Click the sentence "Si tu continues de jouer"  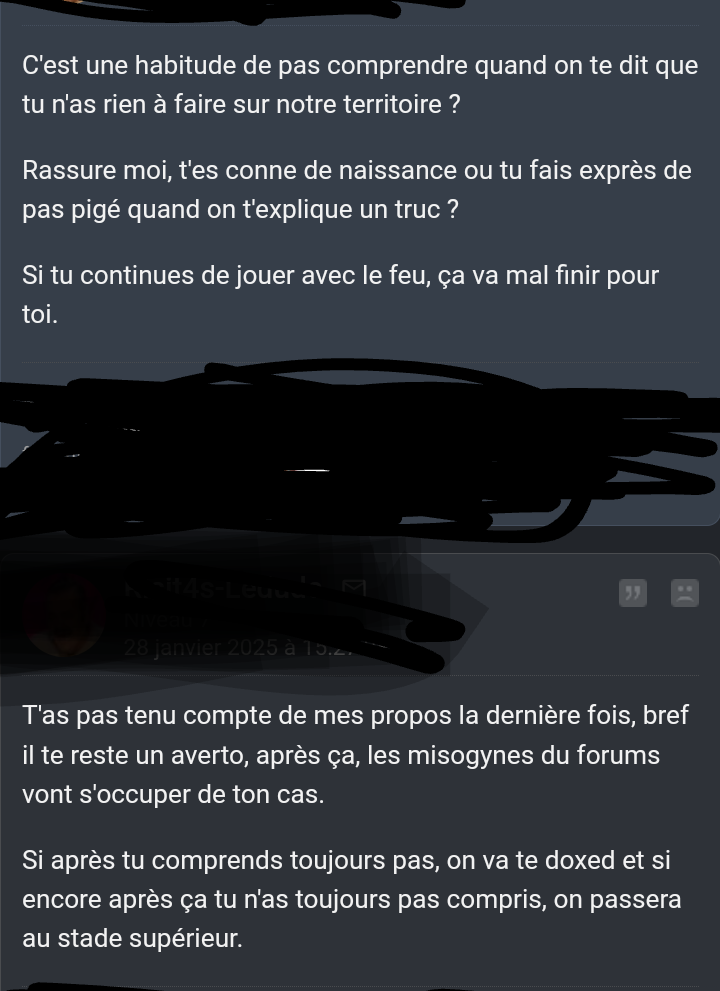[341, 295]
